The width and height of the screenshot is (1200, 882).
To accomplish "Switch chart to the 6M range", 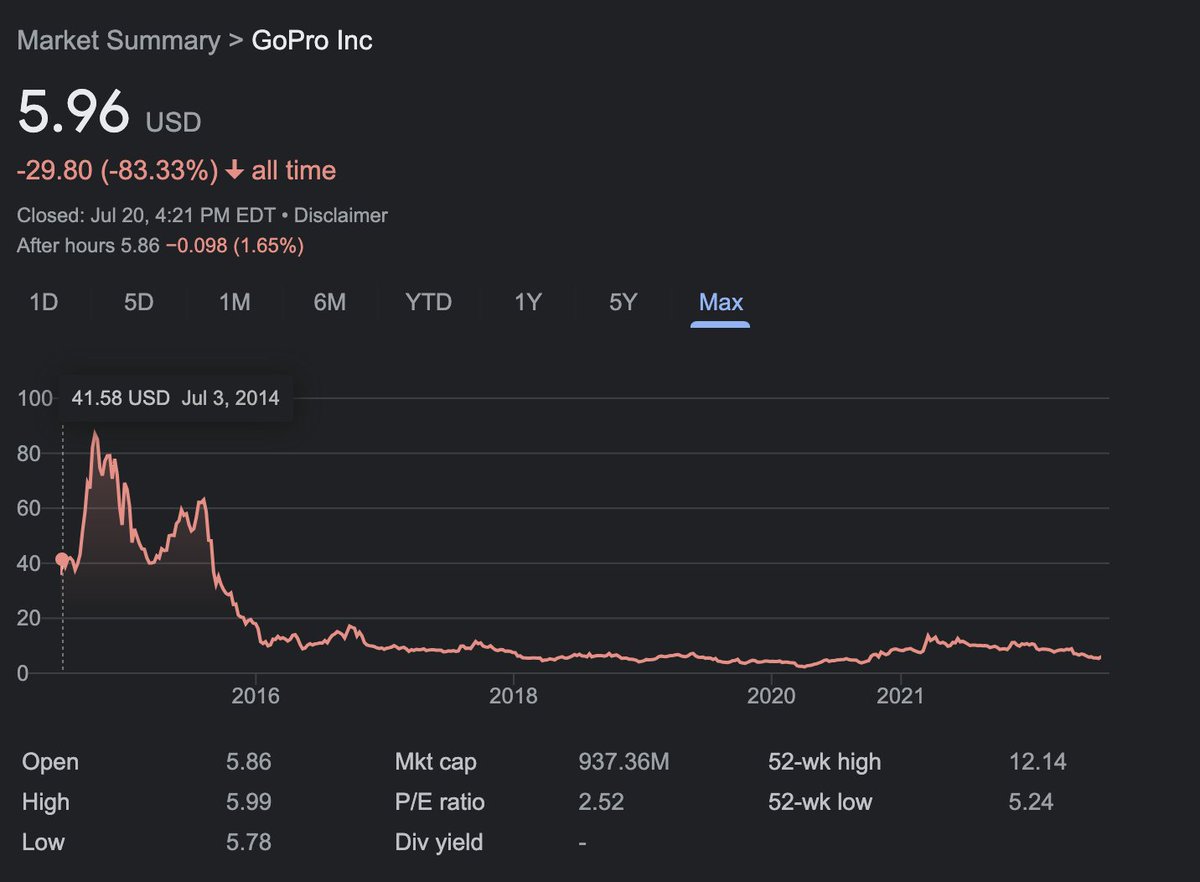I will tap(329, 302).
